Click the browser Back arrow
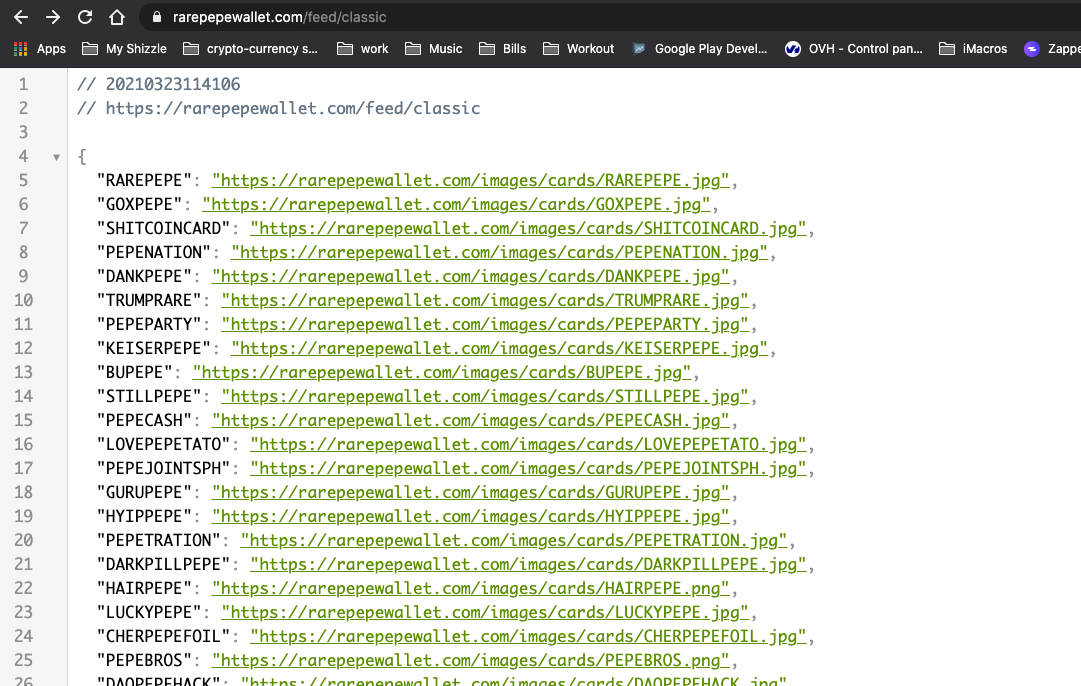The width and height of the screenshot is (1081, 686). coord(21,17)
